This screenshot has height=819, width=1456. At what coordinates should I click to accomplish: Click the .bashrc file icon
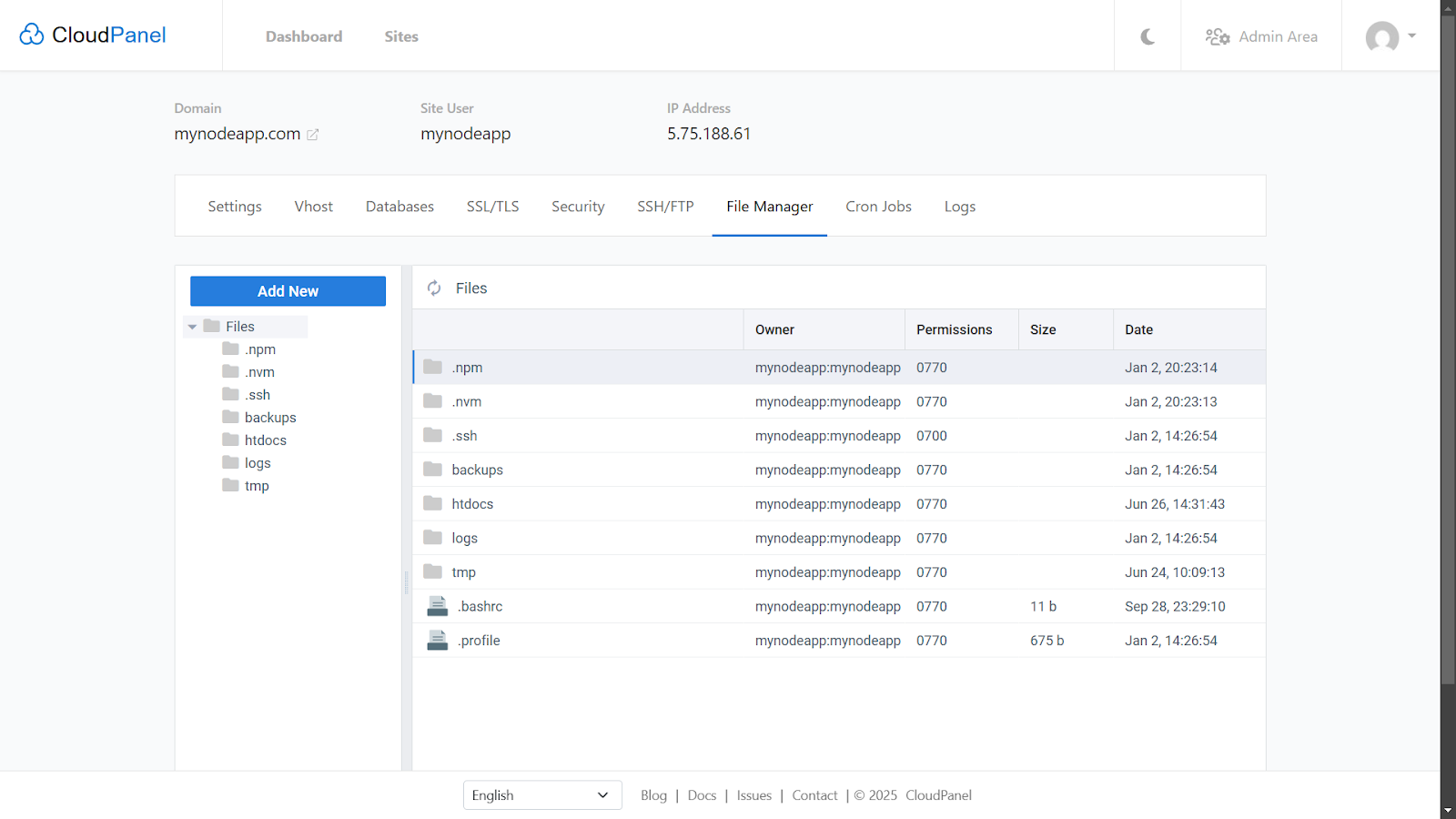pos(438,607)
